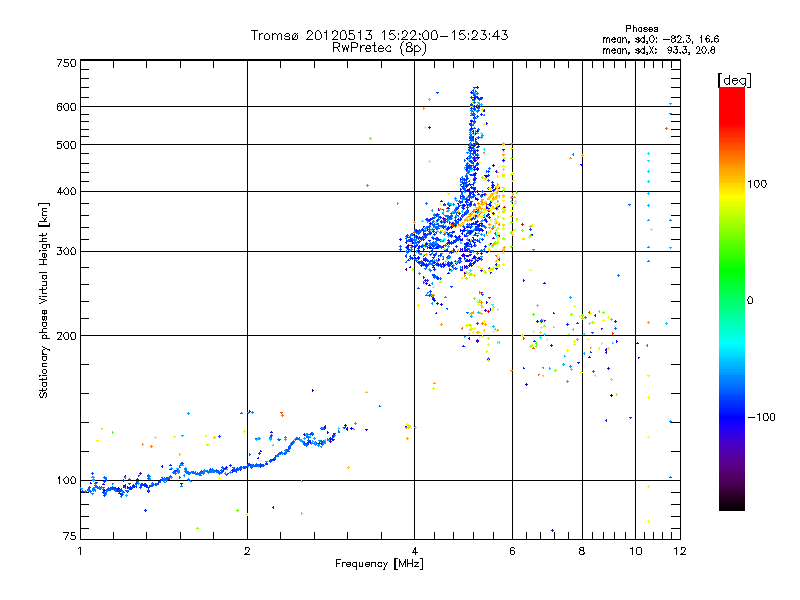
Task: Click the colorbar tick label "0"
Action: pos(750,300)
